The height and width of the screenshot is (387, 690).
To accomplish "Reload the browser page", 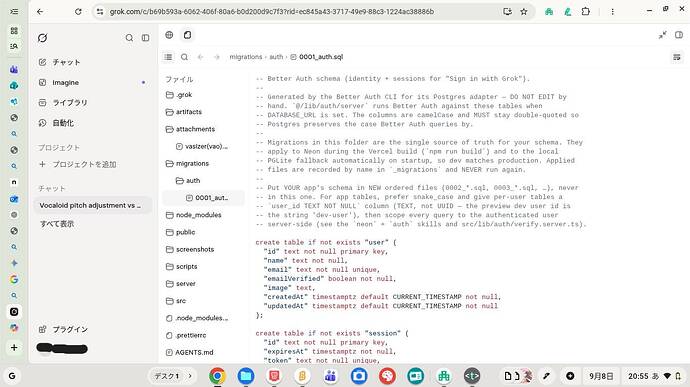I will [78, 11].
